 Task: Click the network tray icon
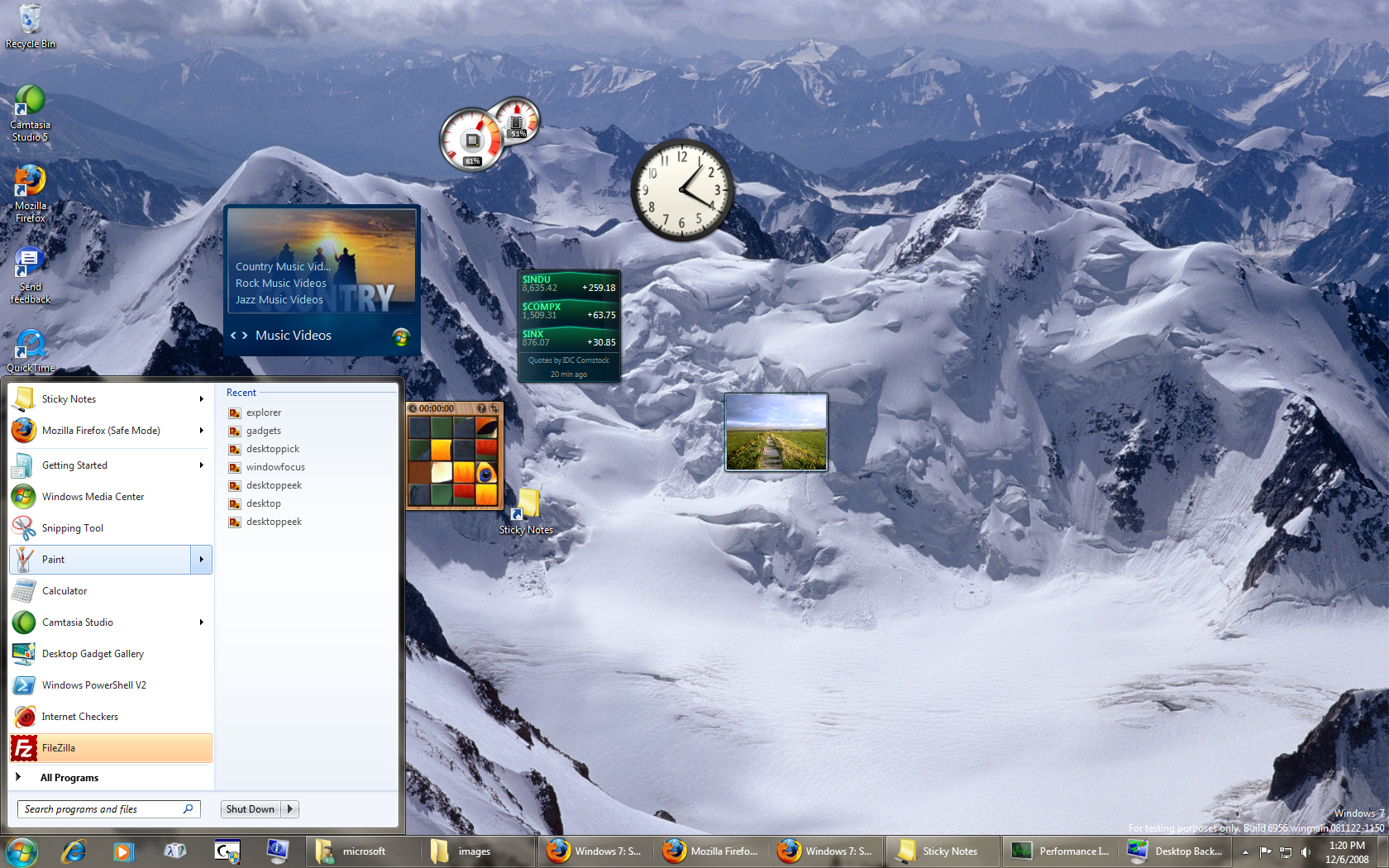pos(1286,851)
